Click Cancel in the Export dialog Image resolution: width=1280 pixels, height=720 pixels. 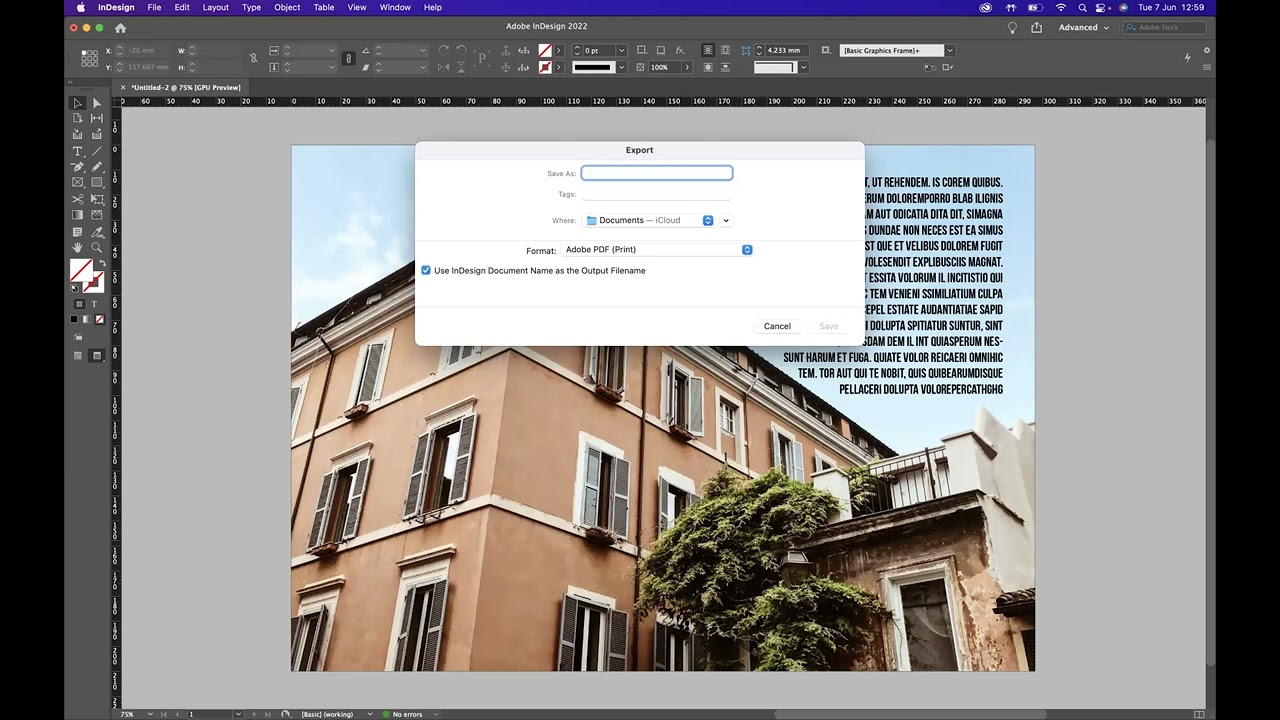click(777, 326)
